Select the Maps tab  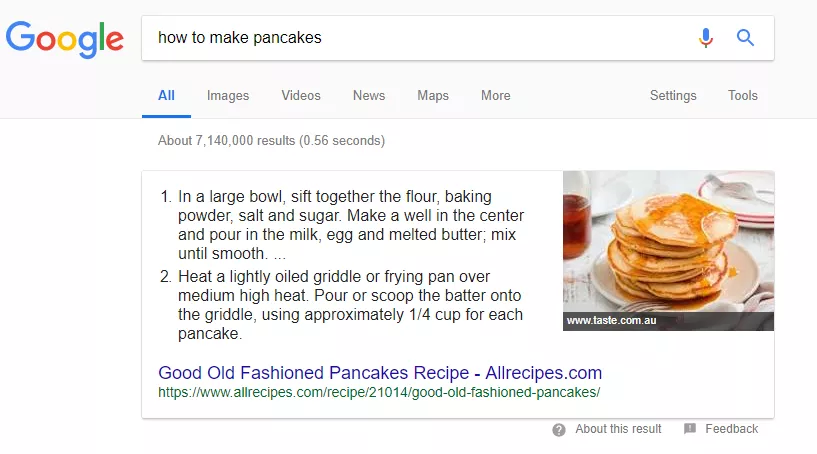433,96
